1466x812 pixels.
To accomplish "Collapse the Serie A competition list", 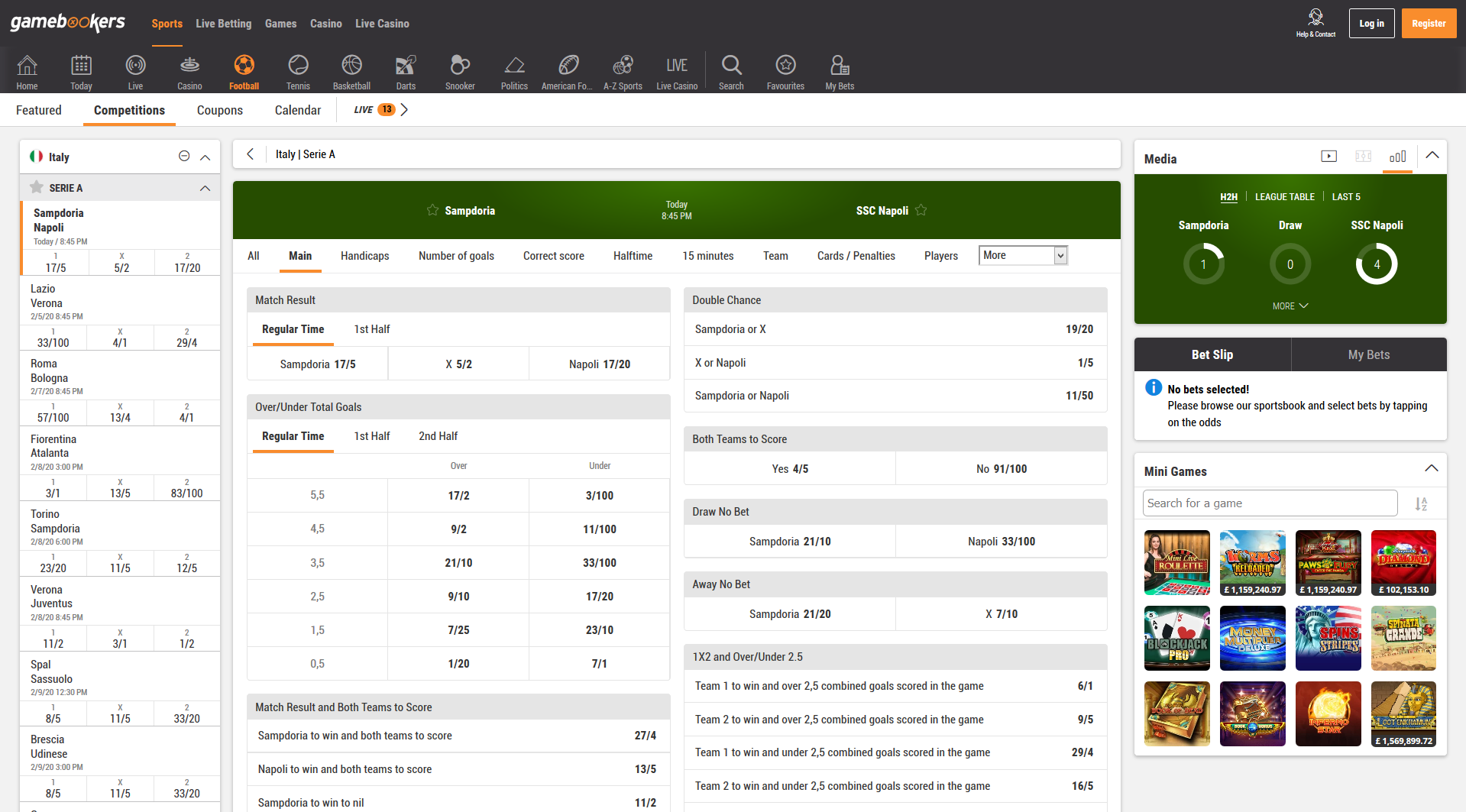I will [x=205, y=188].
